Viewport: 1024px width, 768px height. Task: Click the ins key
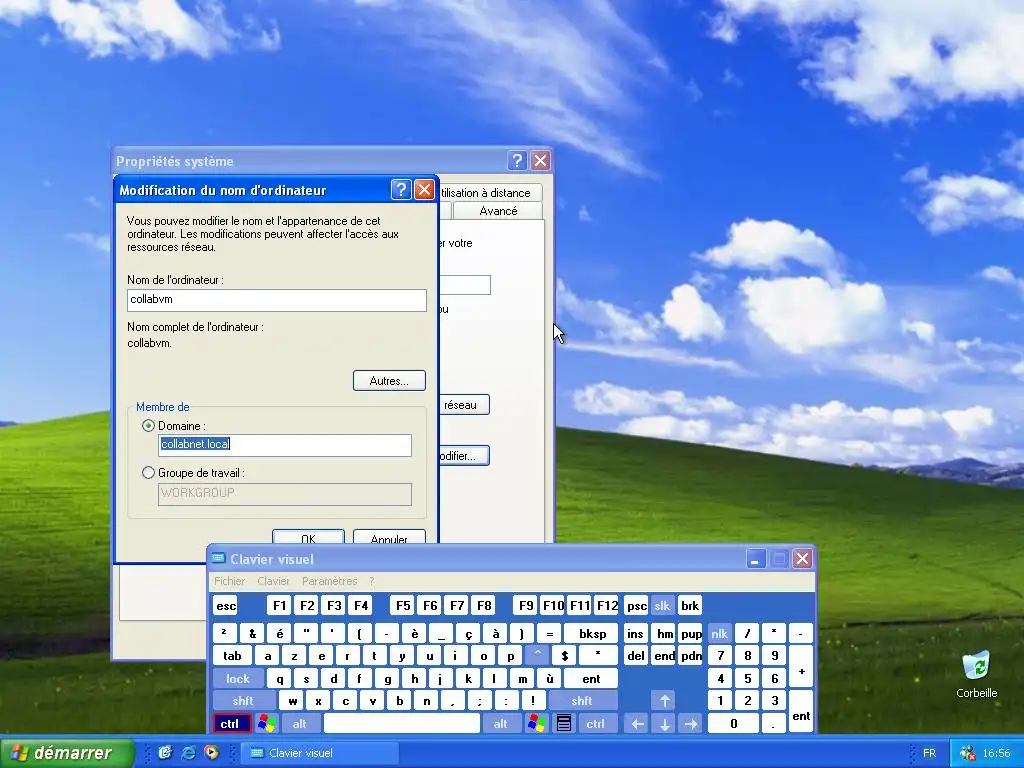635,633
